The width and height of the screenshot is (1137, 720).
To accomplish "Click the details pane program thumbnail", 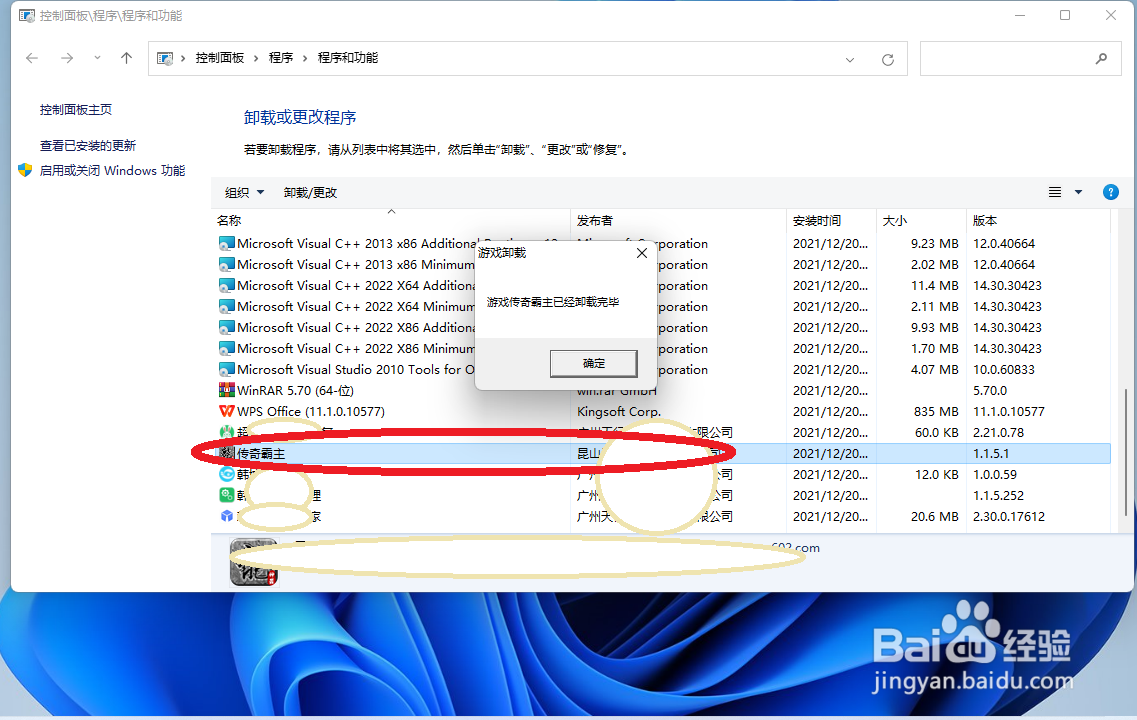I will [x=254, y=562].
